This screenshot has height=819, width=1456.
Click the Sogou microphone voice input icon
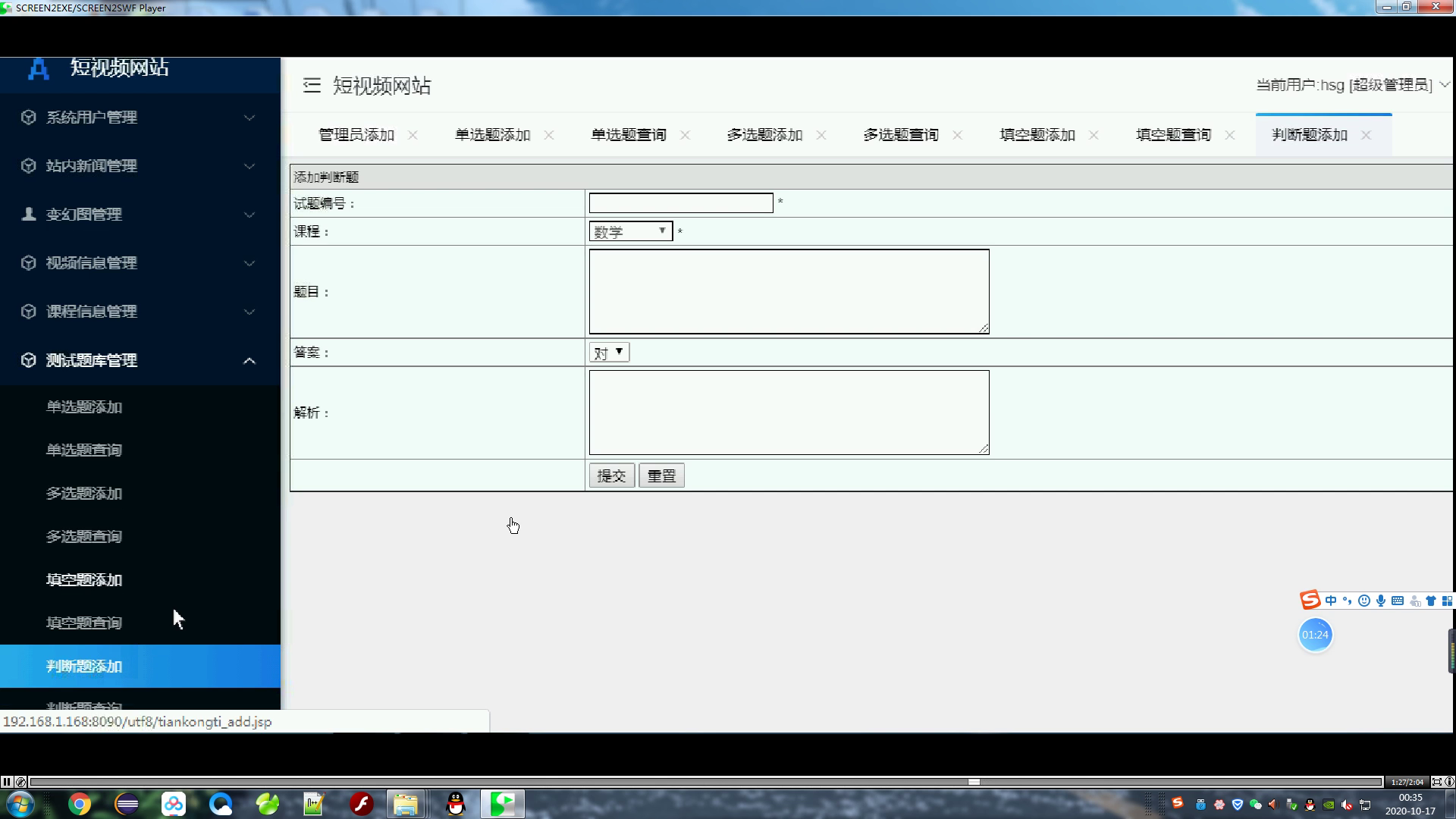tap(1381, 601)
